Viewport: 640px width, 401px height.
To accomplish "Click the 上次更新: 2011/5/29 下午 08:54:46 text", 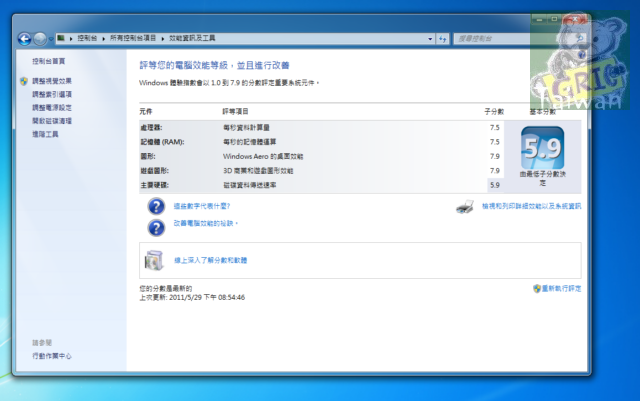I will click(192, 298).
